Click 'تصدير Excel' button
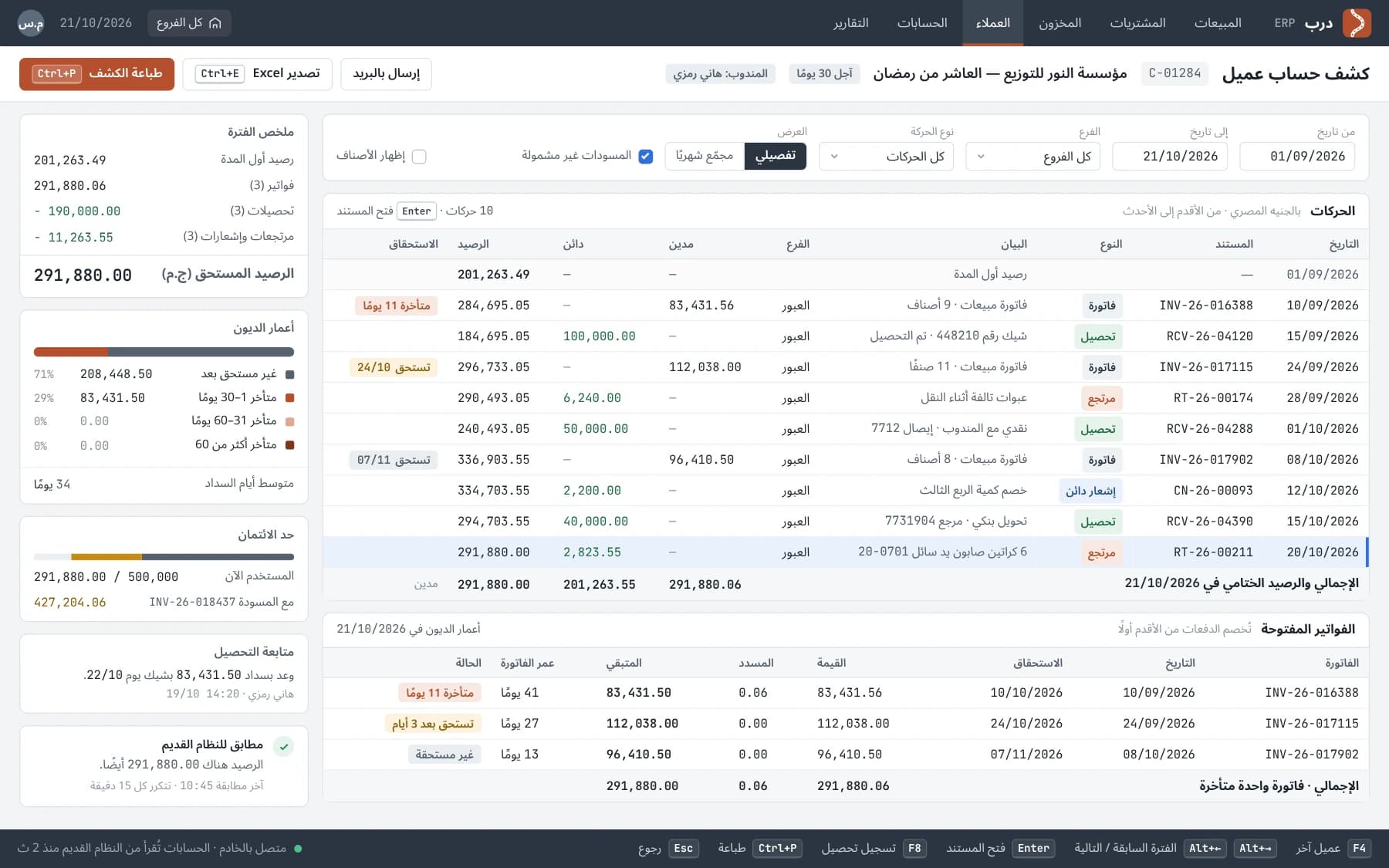Screen dimensions: 1389x868 pos(258,74)
